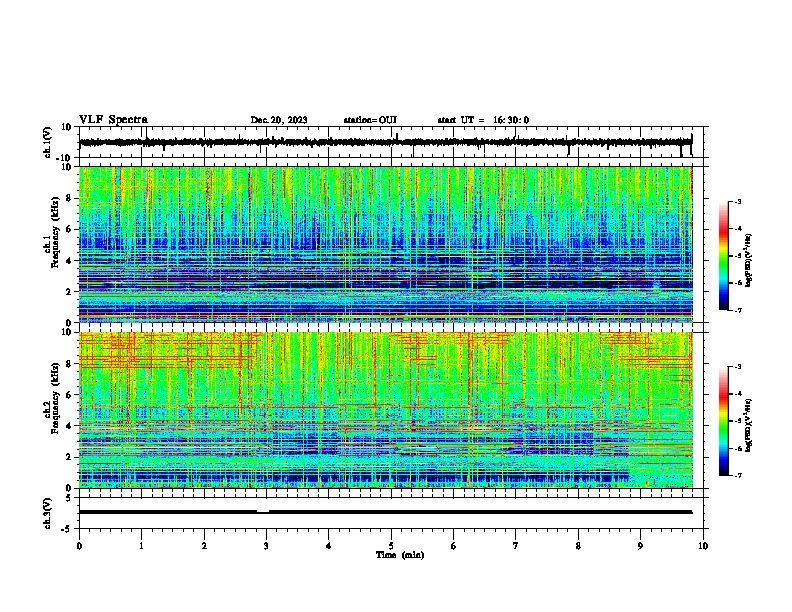Click the "2" kHz tick on ch.1 frequency axis
This screenshot has height=612, width=792.
pyautogui.click(x=69, y=291)
